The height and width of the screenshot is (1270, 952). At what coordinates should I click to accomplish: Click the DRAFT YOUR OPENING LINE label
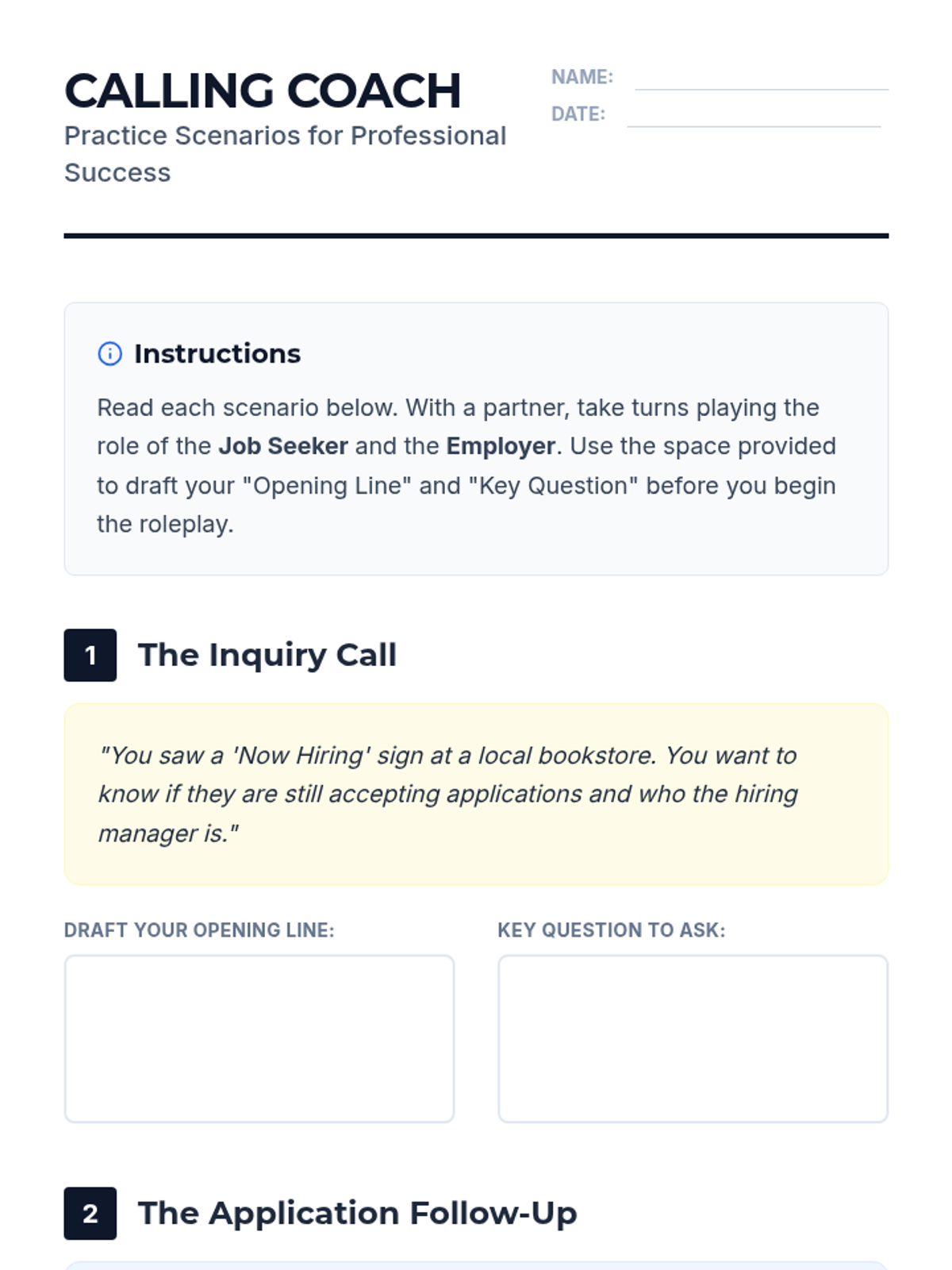(x=199, y=930)
